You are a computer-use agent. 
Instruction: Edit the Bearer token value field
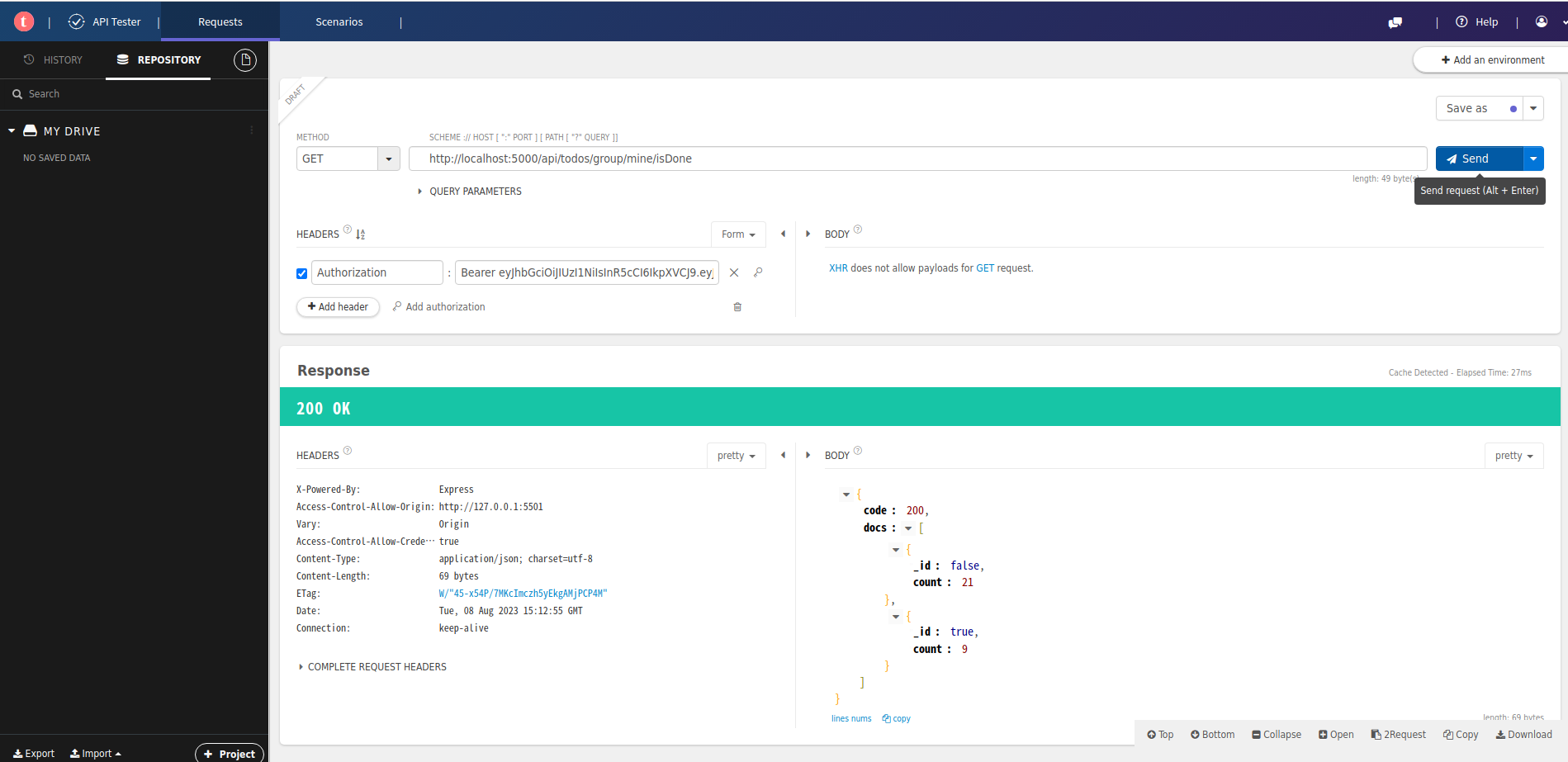click(x=587, y=272)
